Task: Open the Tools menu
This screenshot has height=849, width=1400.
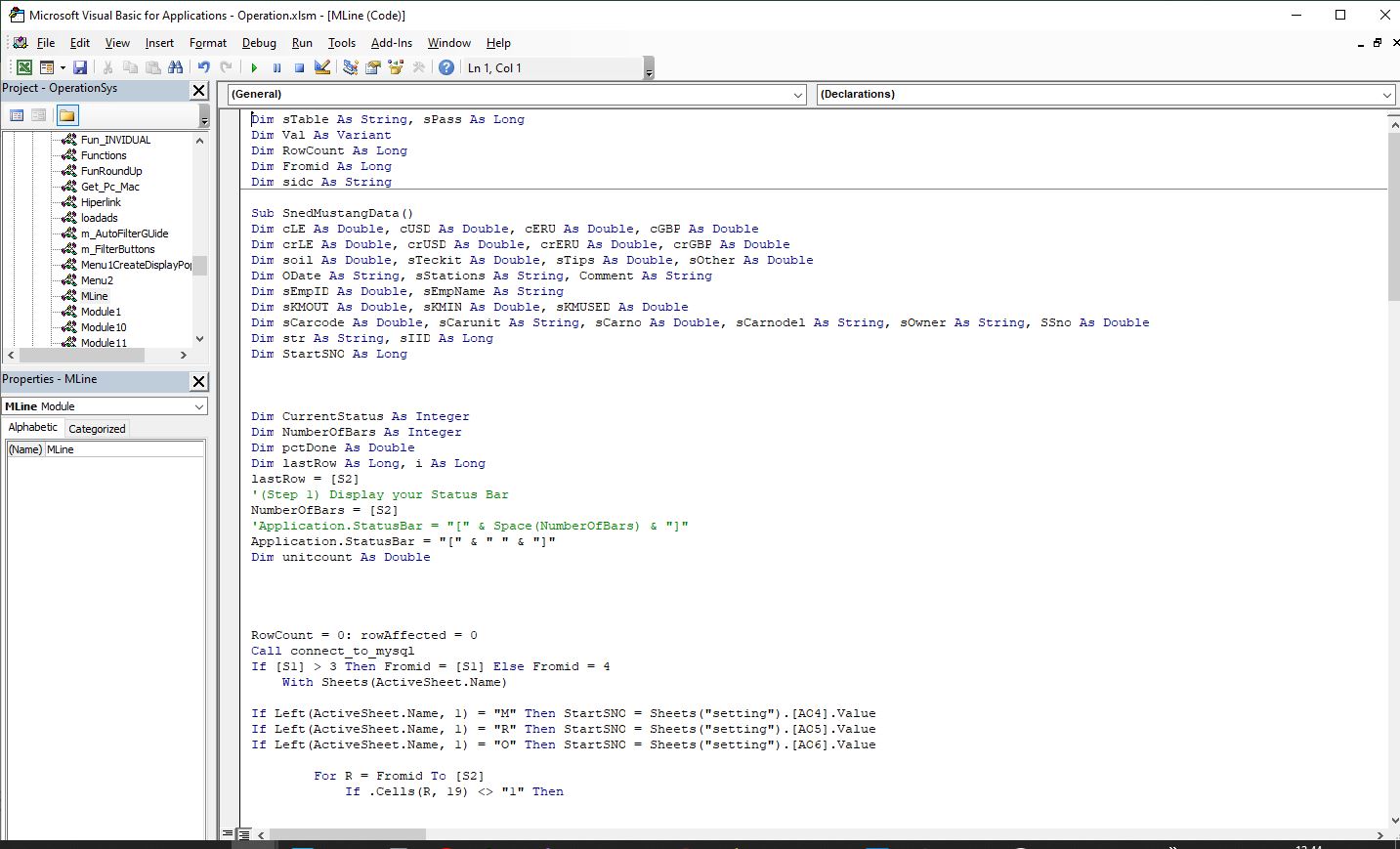Action: [341, 43]
